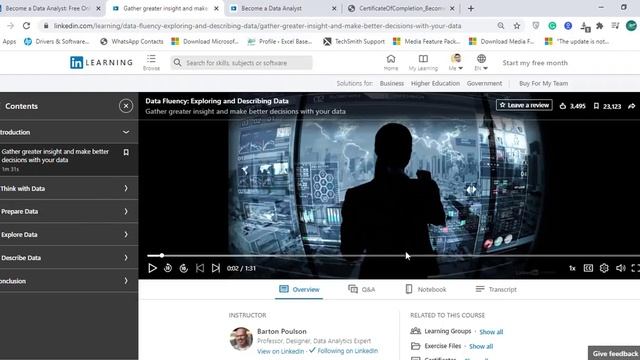The image size is (640, 360).
Task: Go to previous video
Action: [200, 268]
